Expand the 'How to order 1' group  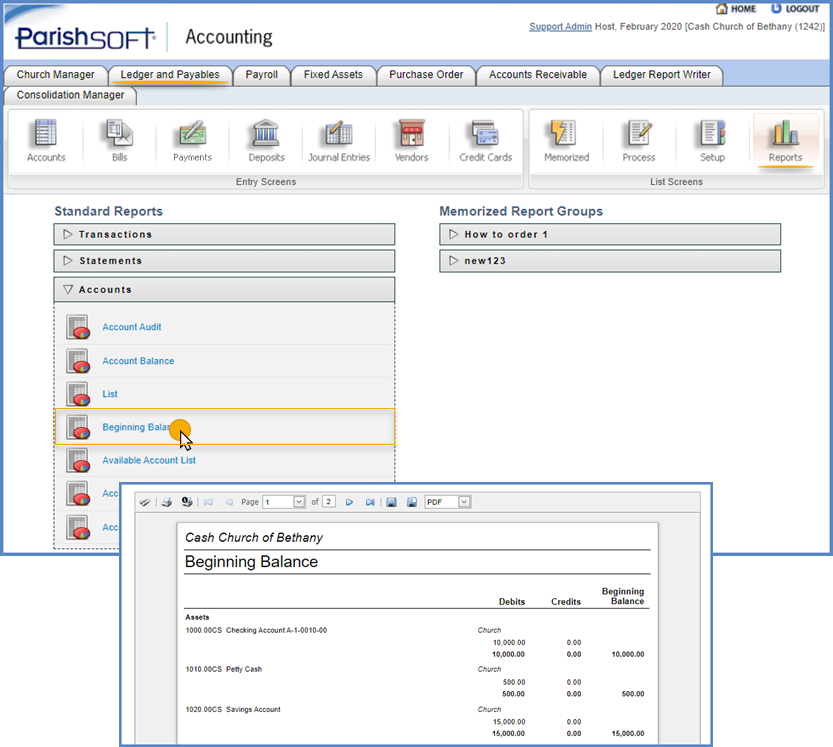point(610,234)
